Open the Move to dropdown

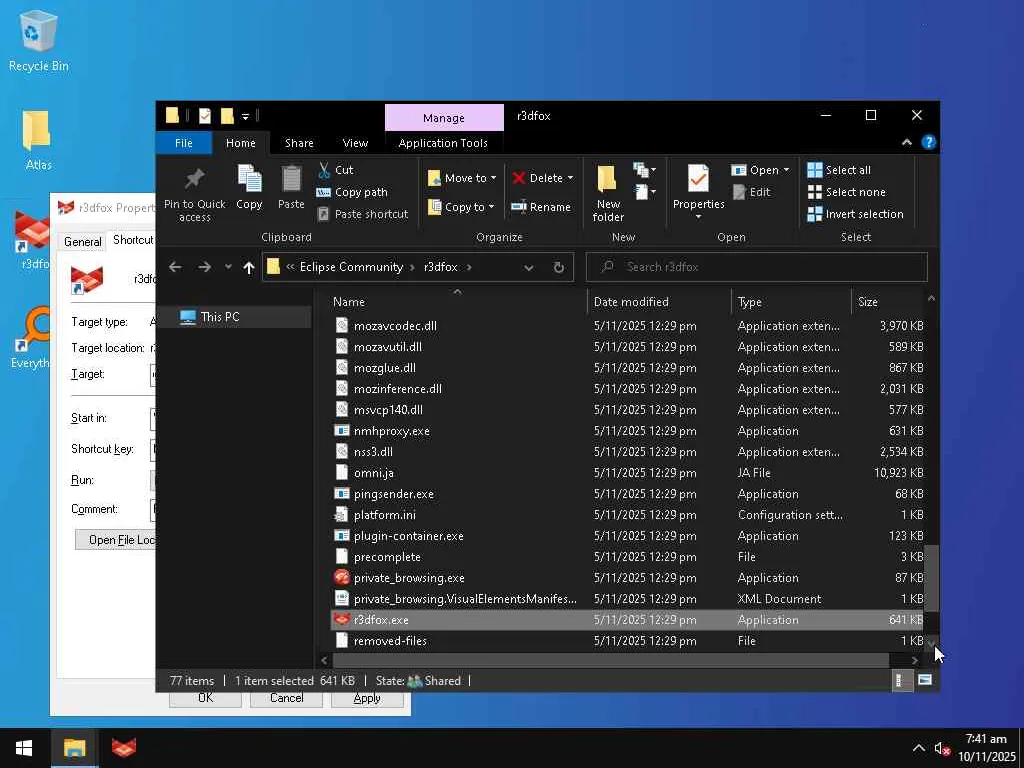click(x=462, y=178)
